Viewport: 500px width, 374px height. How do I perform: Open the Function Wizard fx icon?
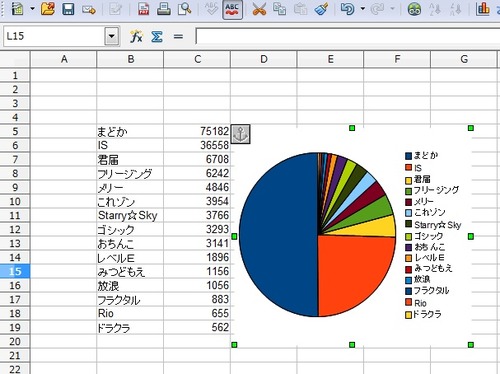coord(136,36)
